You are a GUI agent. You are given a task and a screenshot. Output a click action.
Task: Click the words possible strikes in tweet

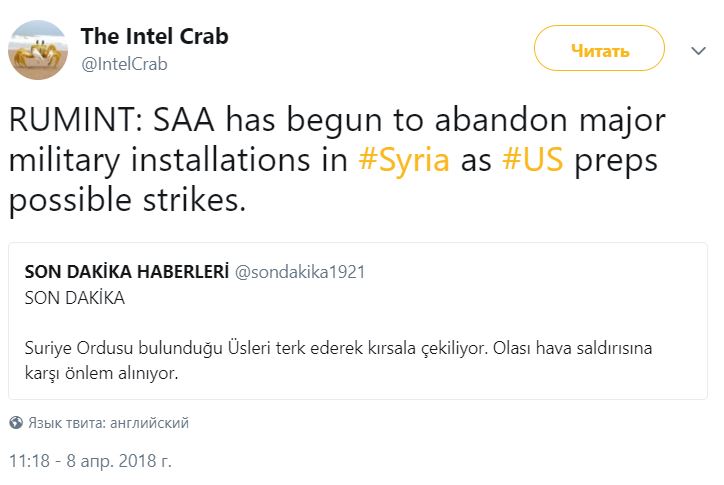[127, 201]
